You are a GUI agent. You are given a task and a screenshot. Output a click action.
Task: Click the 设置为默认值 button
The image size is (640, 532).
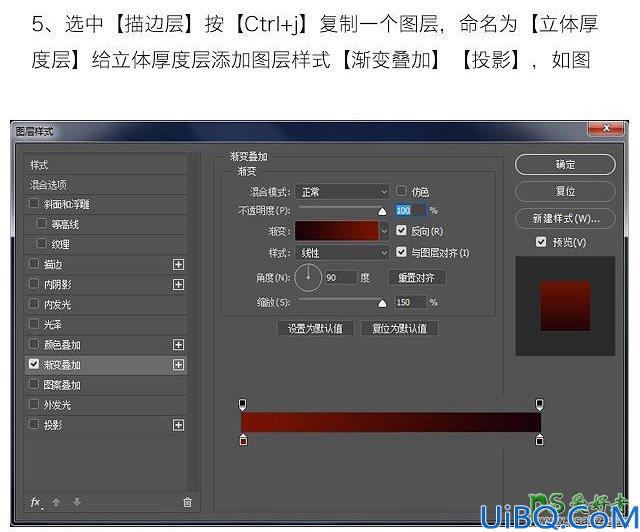pyautogui.click(x=315, y=328)
